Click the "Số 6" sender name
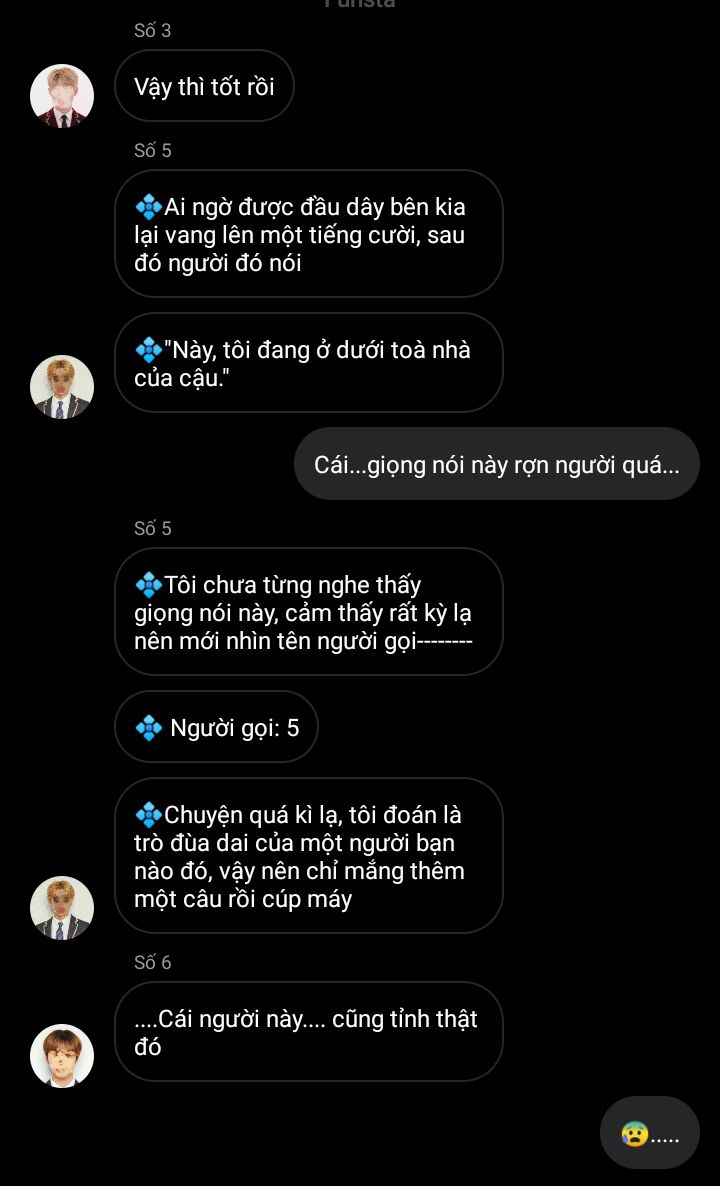 point(153,962)
